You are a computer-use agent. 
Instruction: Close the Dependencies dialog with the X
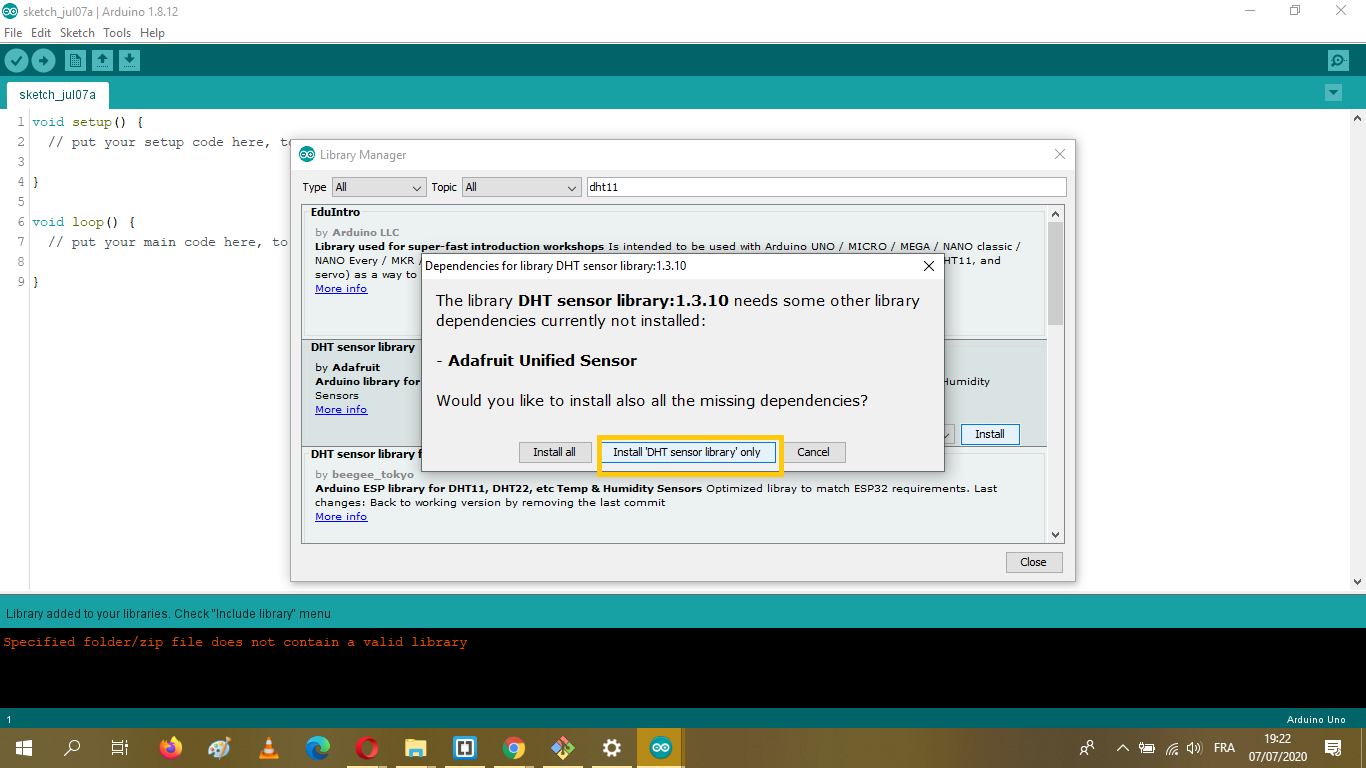click(x=928, y=266)
